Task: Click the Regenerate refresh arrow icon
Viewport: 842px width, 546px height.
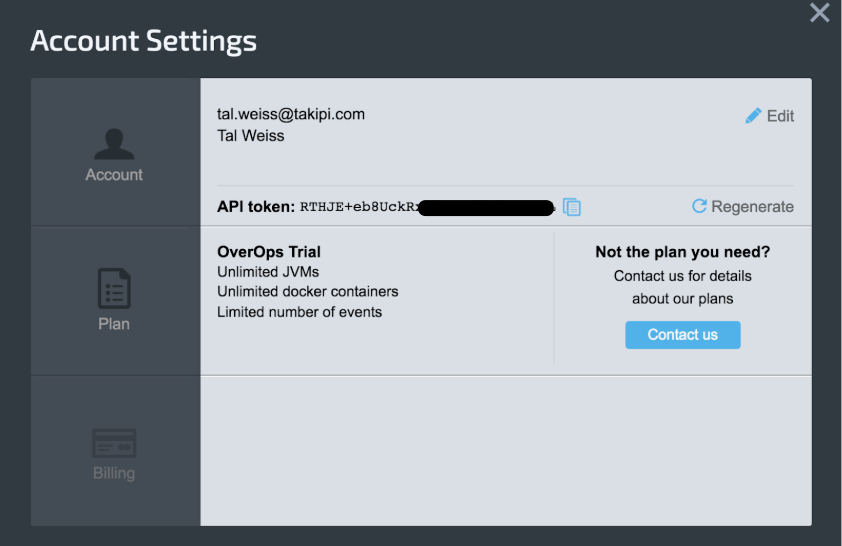Action: 699,206
